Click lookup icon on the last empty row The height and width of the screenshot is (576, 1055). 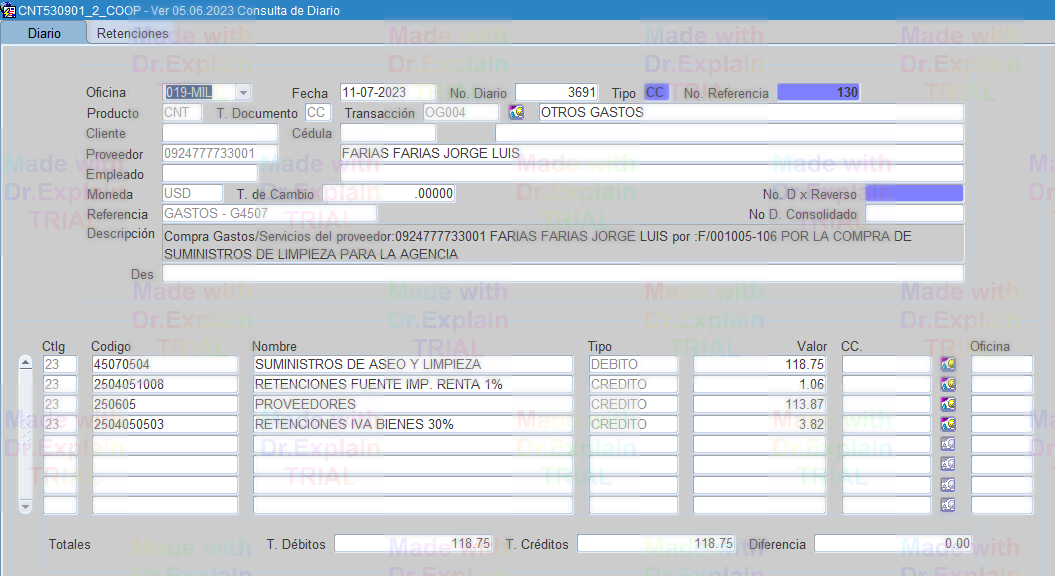948,505
